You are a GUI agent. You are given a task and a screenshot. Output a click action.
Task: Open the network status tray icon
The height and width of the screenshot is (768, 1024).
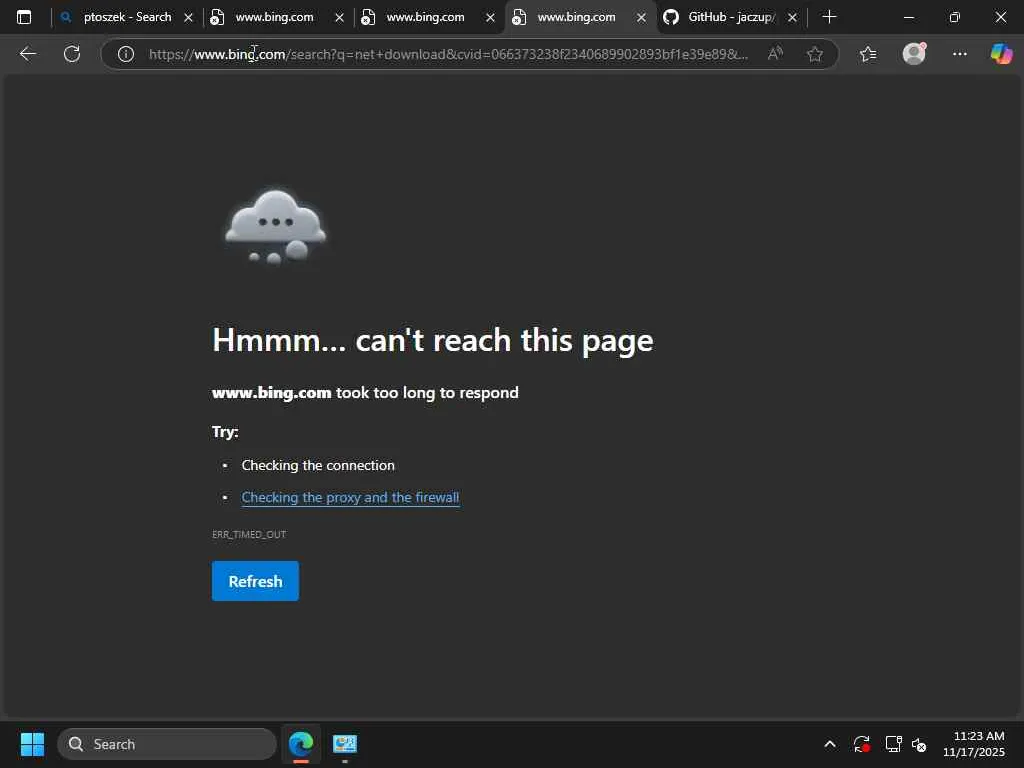(893, 744)
